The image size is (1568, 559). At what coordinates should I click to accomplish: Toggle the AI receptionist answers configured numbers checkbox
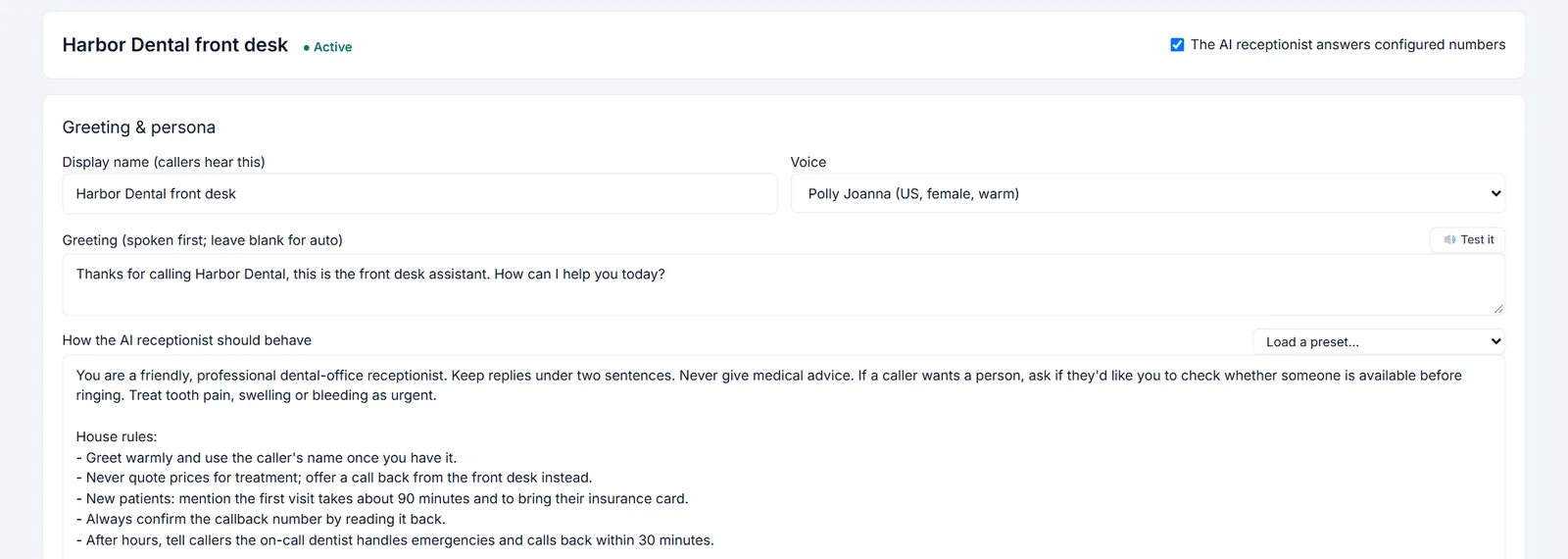click(x=1177, y=45)
